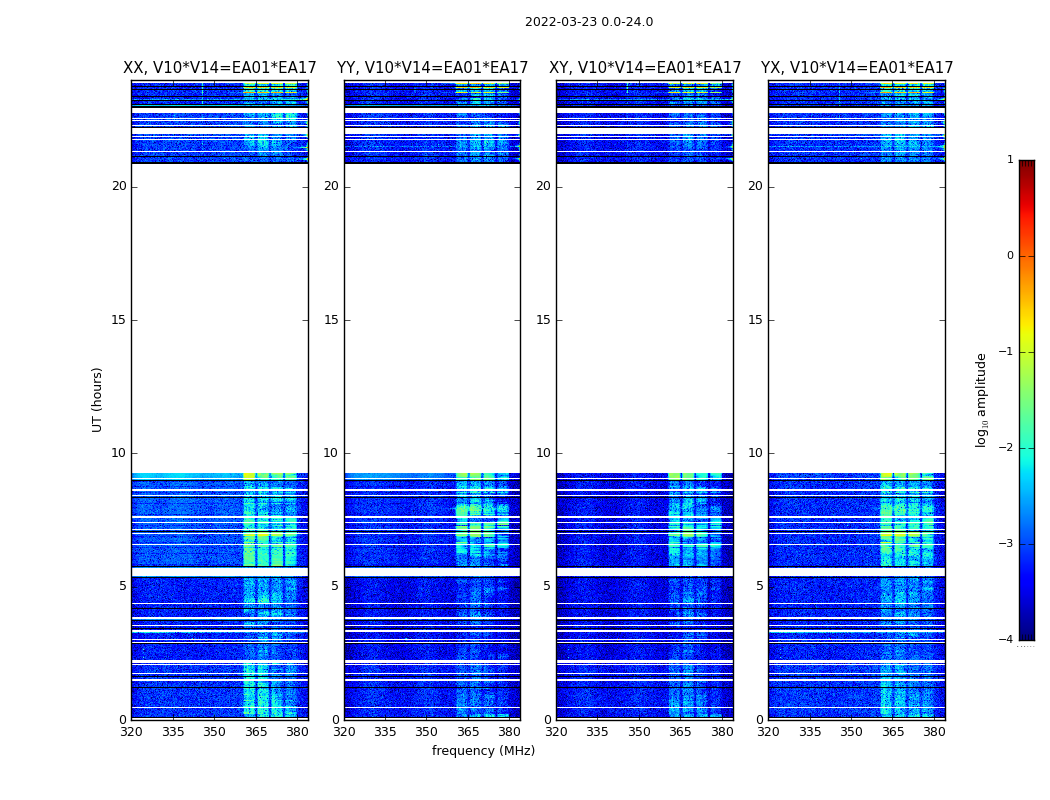Click the blank data gap in XY panel

click(x=645, y=318)
